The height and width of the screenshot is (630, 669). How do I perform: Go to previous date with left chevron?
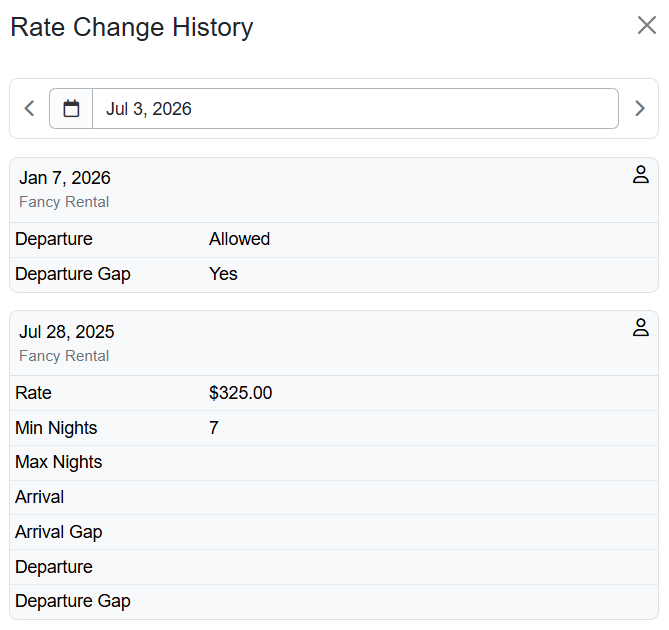tap(29, 108)
